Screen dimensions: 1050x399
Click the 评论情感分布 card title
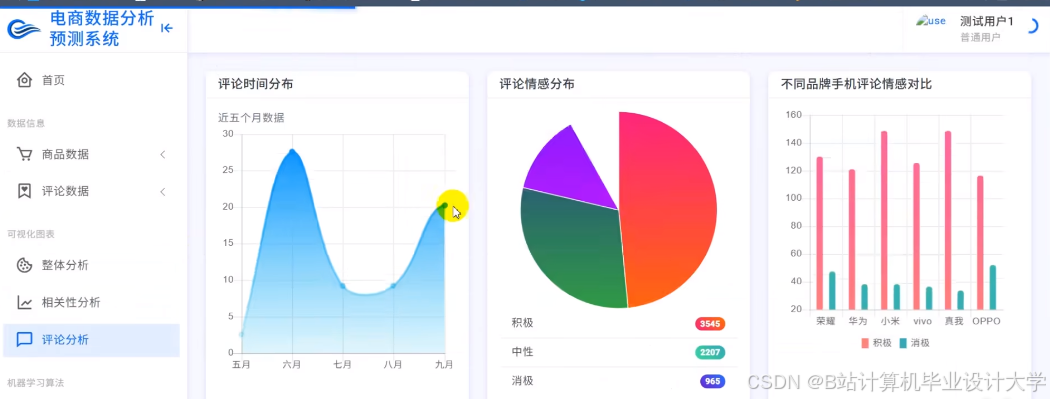point(537,84)
